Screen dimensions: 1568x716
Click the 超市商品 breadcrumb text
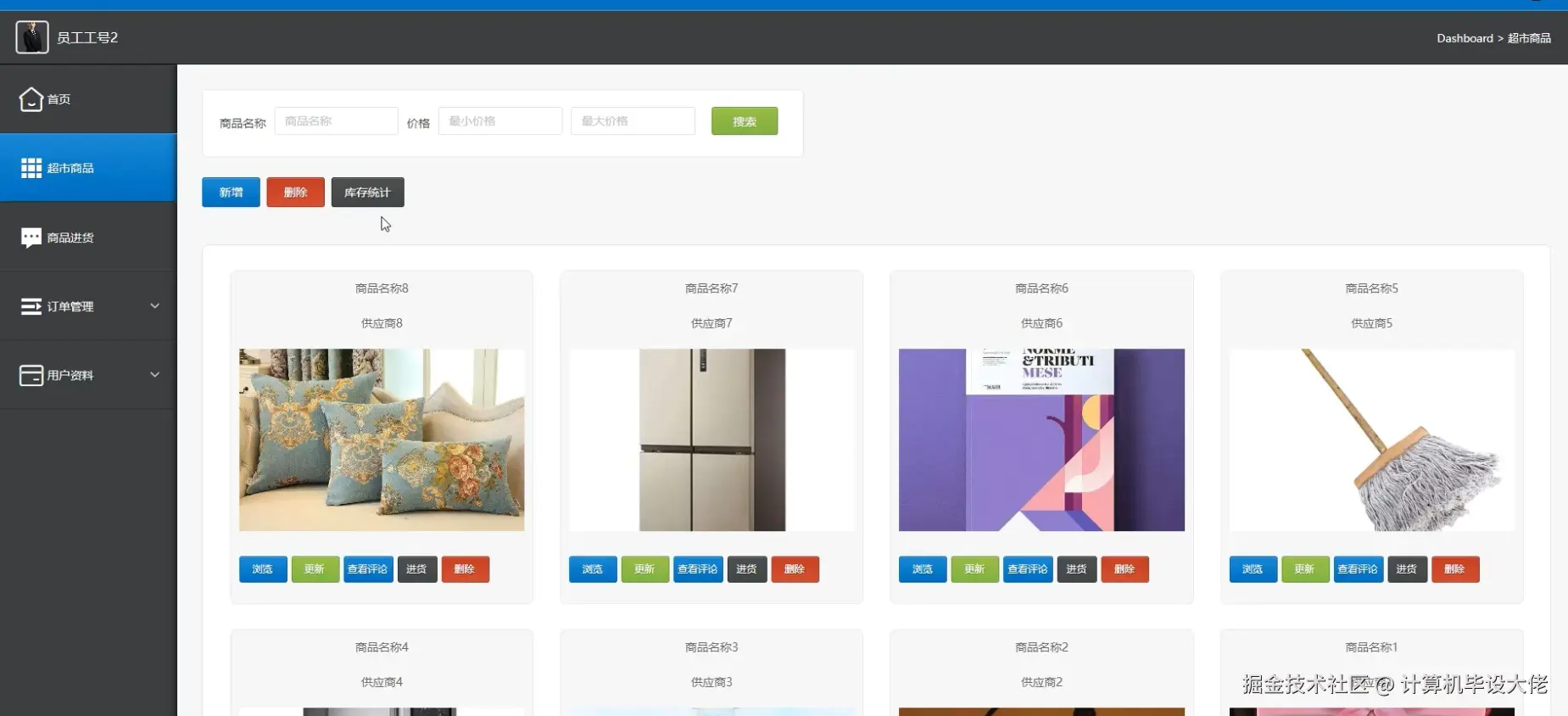pyautogui.click(x=1529, y=38)
